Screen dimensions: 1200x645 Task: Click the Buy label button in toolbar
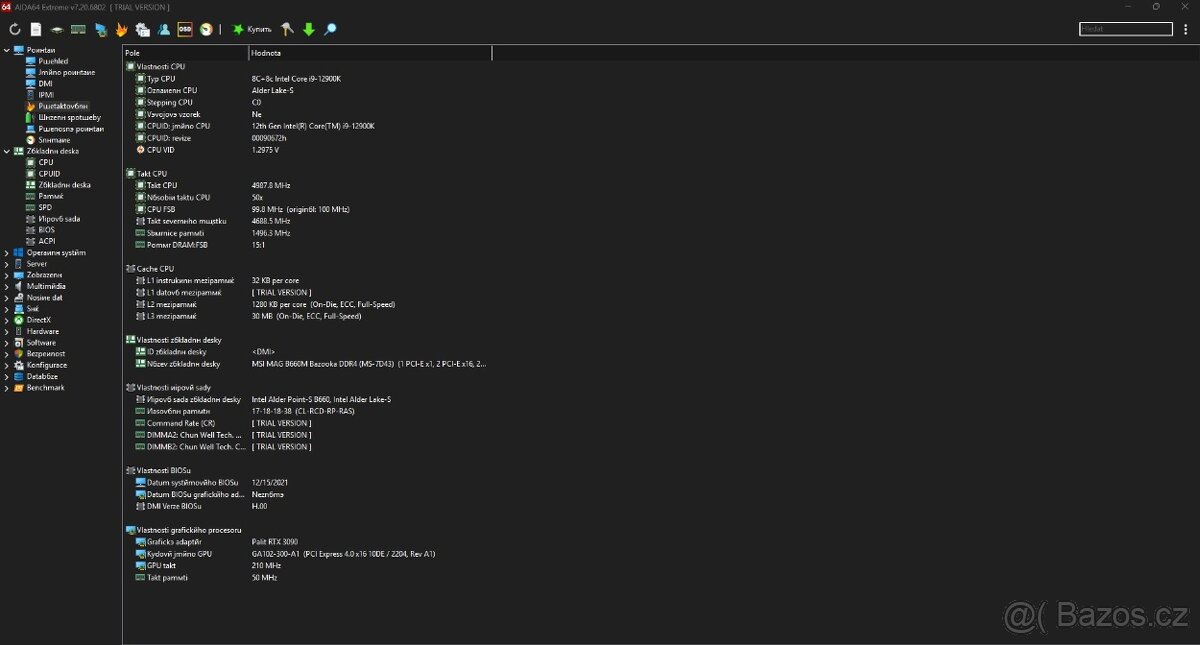[259, 30]
